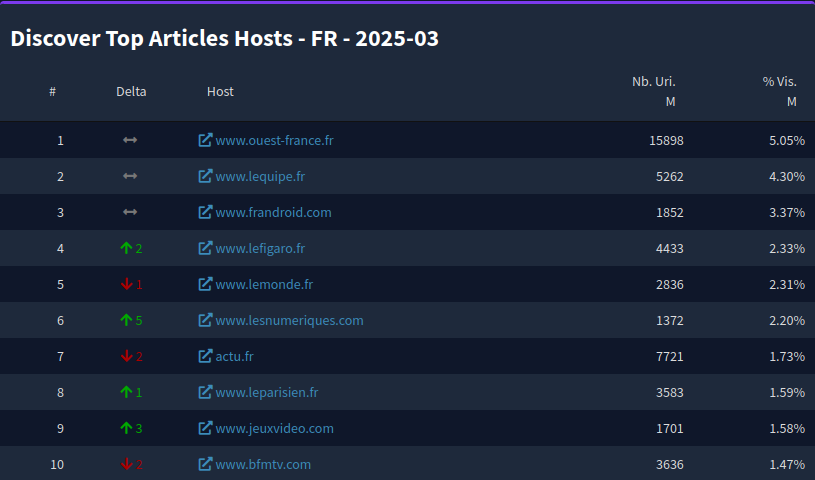Select the 1.47% visibility value

(787, 464)
